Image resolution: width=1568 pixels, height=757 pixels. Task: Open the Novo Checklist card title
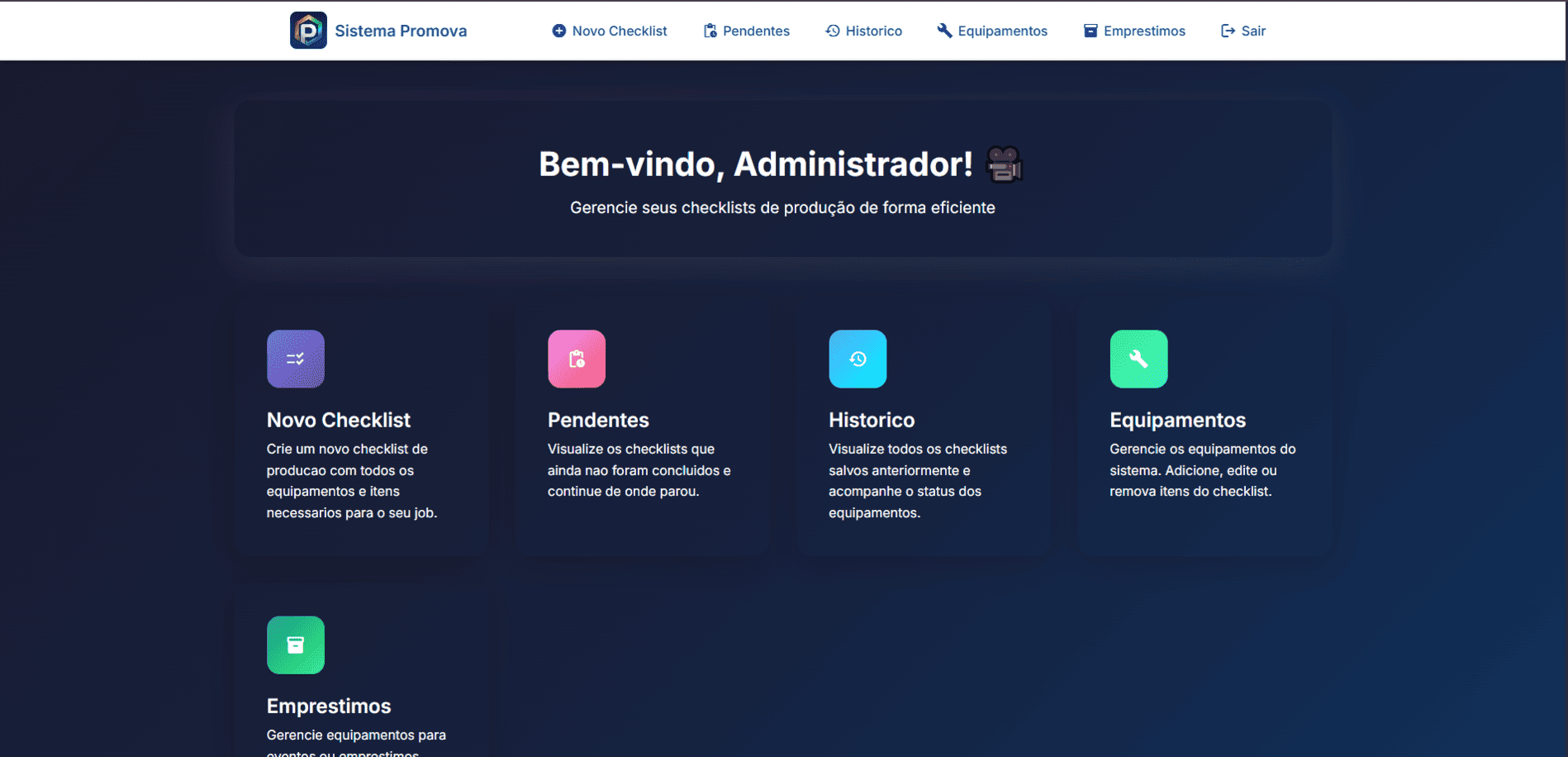[339, 420]
